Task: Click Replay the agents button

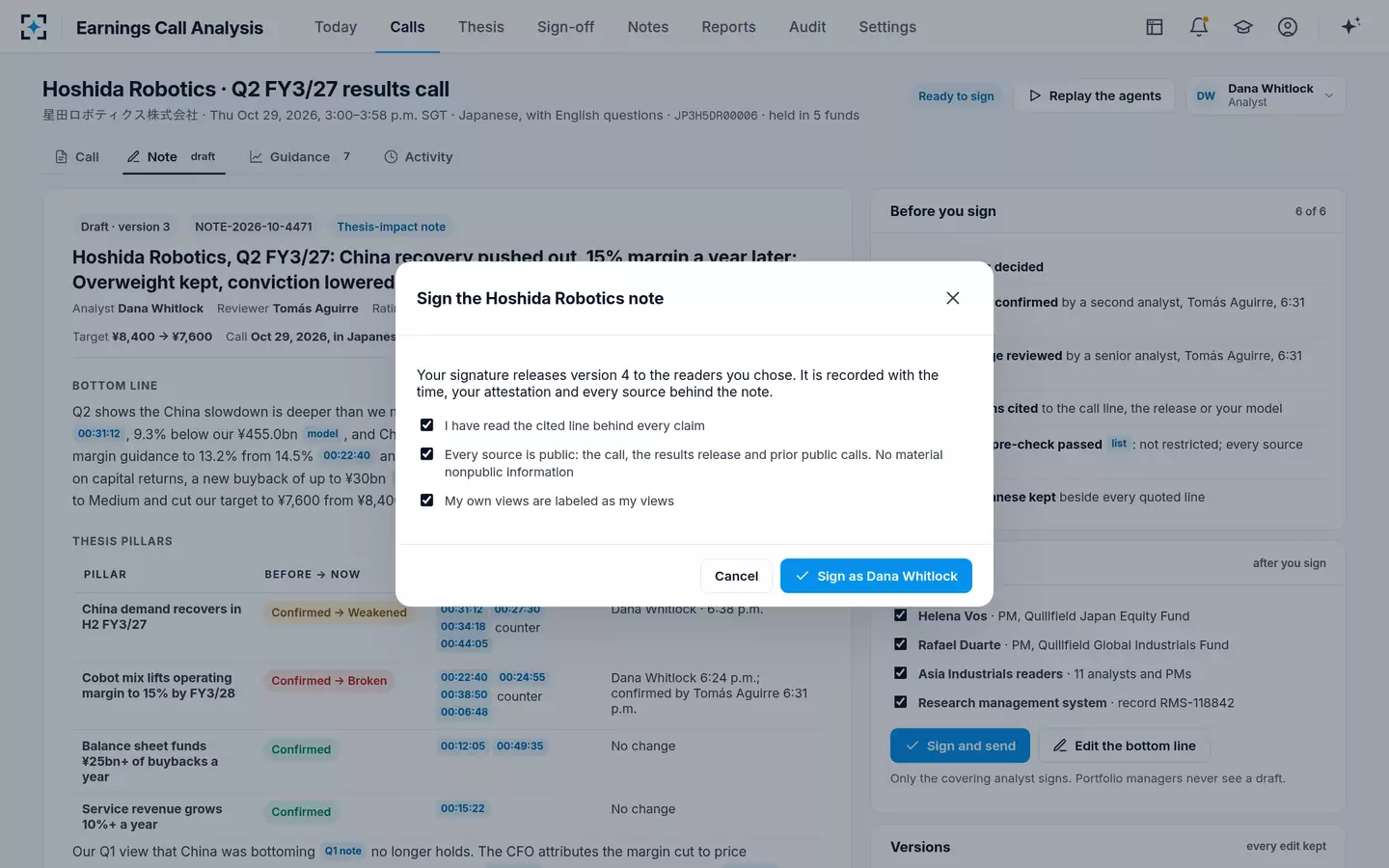Action: (1095, 95)
